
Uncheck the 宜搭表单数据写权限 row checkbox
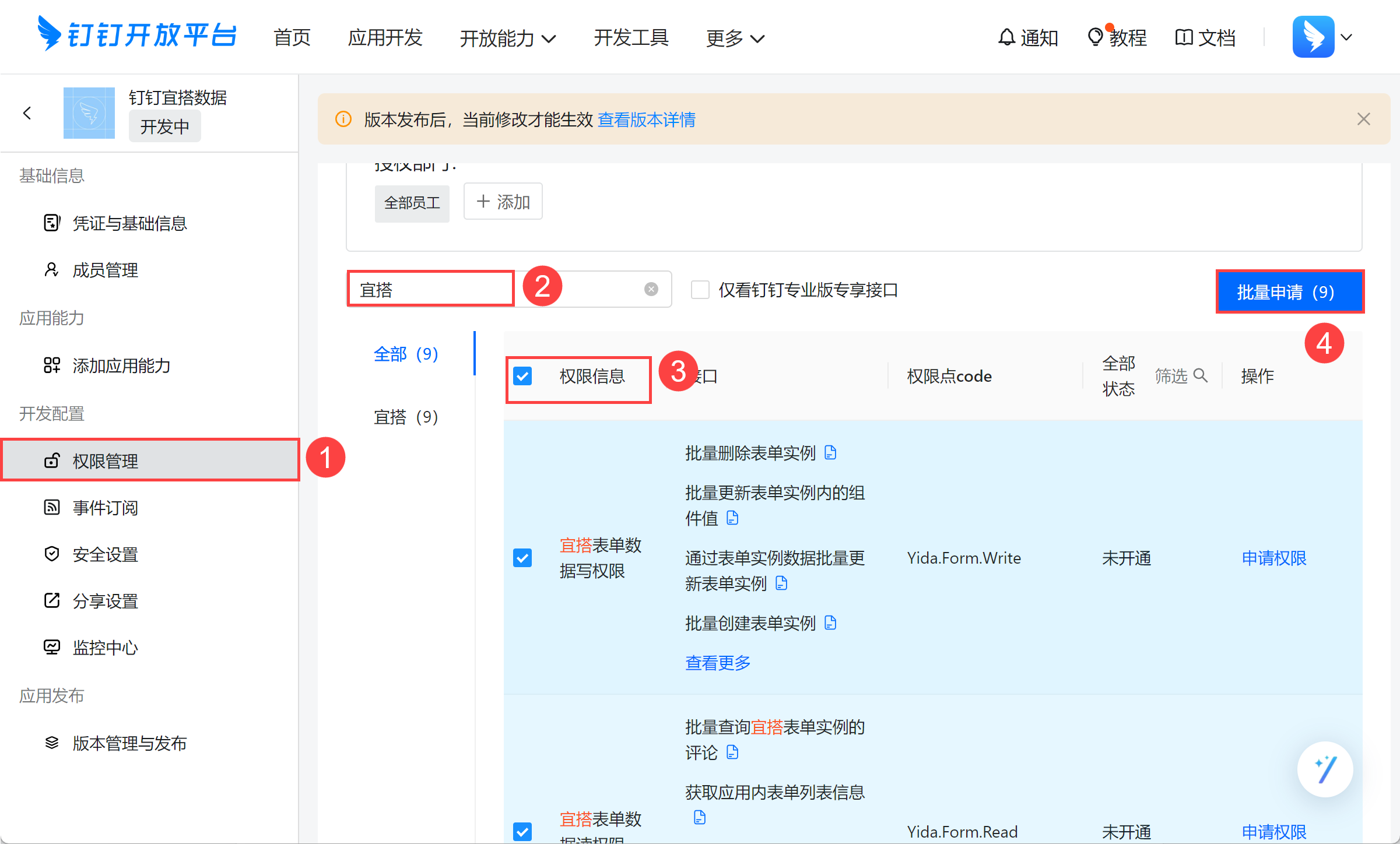point(523,558)
